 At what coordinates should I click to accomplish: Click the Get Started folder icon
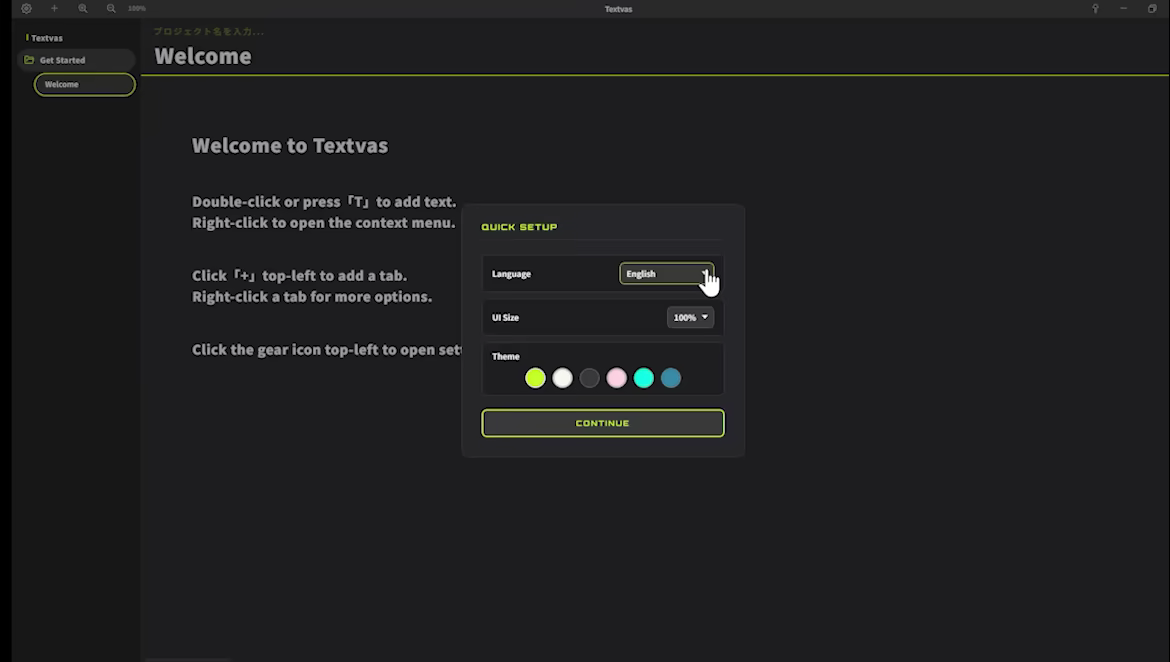(x=29, y=60)
